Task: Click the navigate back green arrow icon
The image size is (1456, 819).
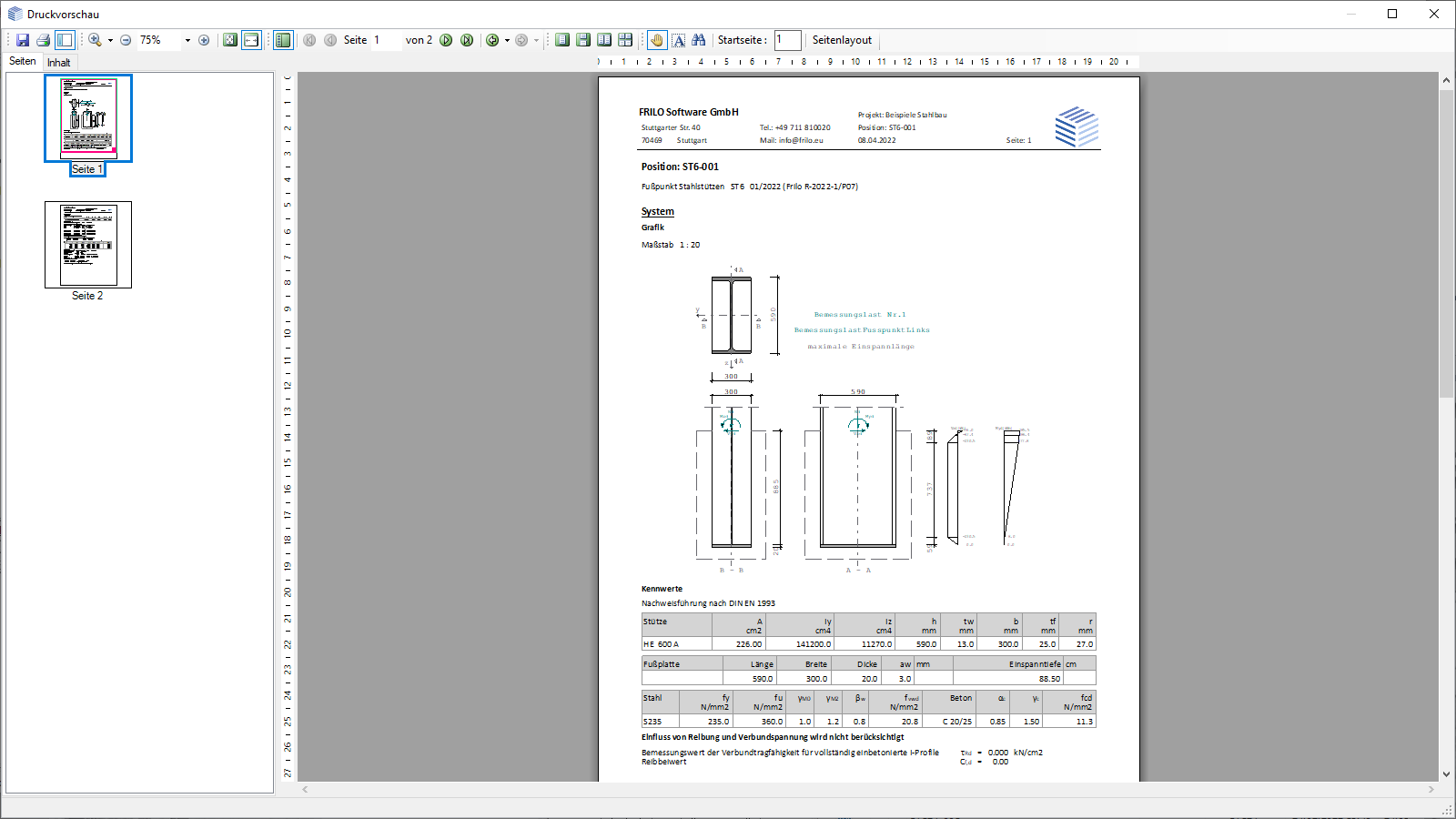Action: [492, 40]
